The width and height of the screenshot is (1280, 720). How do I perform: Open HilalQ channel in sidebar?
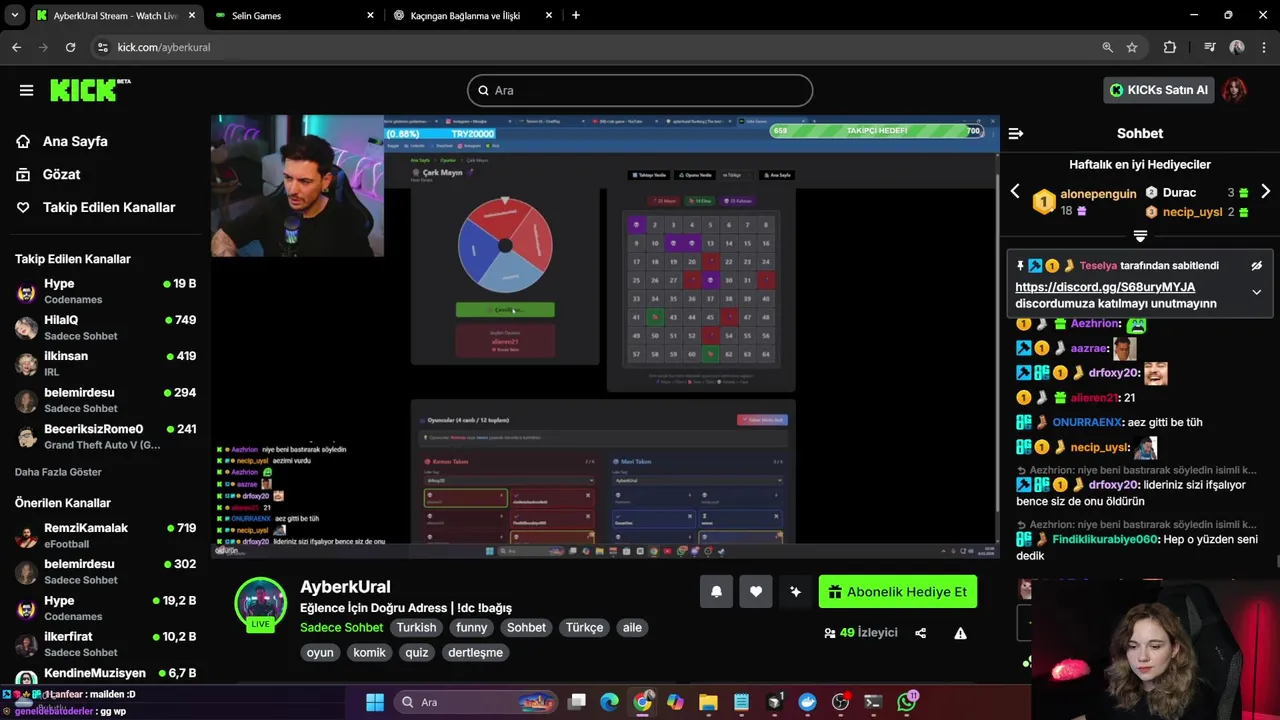coord(105,327)
